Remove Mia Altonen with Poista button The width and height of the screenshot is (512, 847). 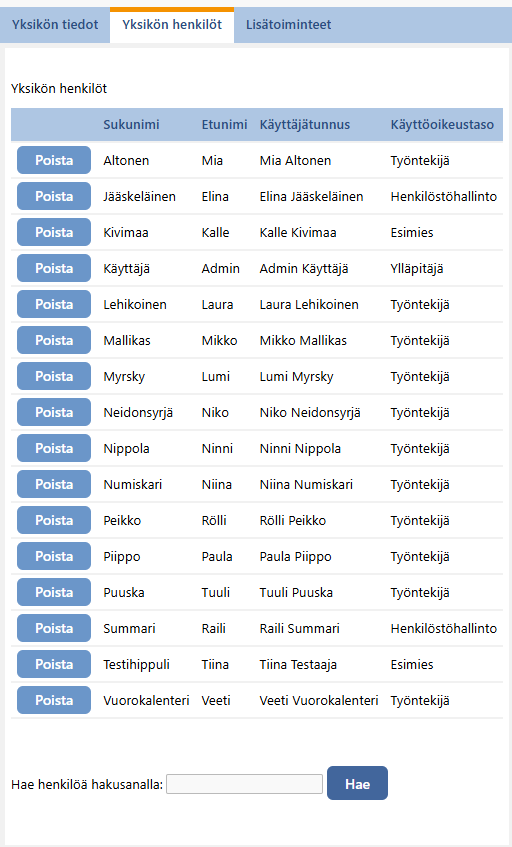(x=54, y=160)
